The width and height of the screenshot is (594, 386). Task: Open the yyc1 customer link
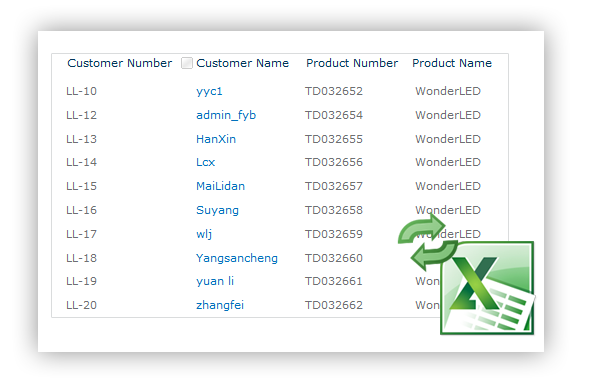coord(209,91)
